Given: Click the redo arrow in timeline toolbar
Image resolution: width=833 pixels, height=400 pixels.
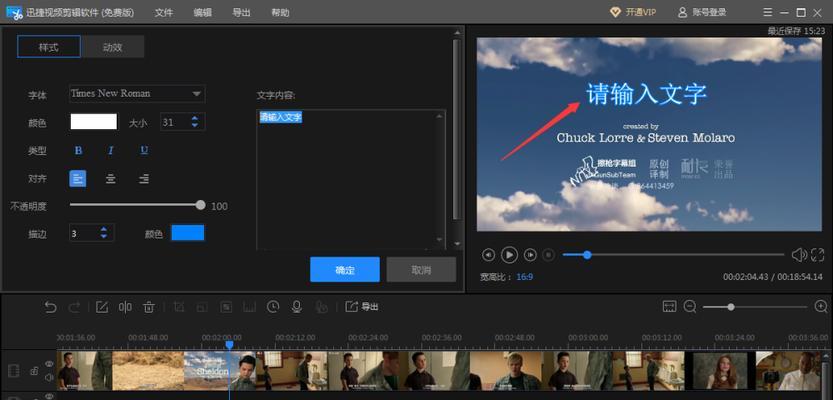Looking at the screenshot, I should coord(74,307).
